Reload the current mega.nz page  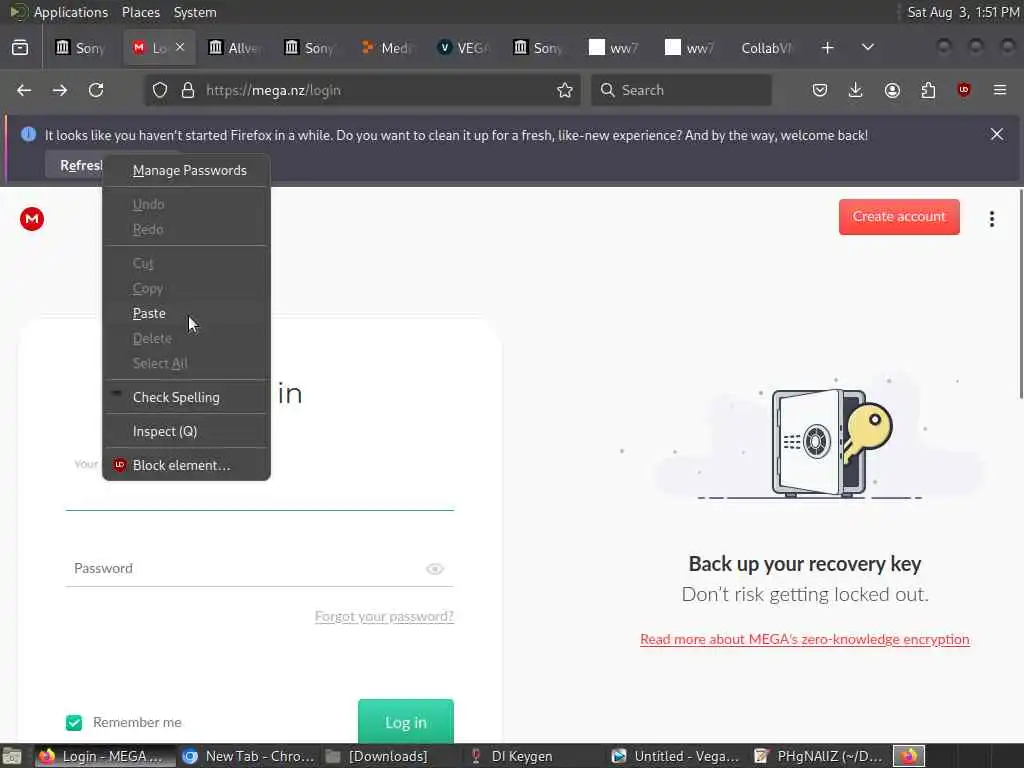click(x=96, y=90)
